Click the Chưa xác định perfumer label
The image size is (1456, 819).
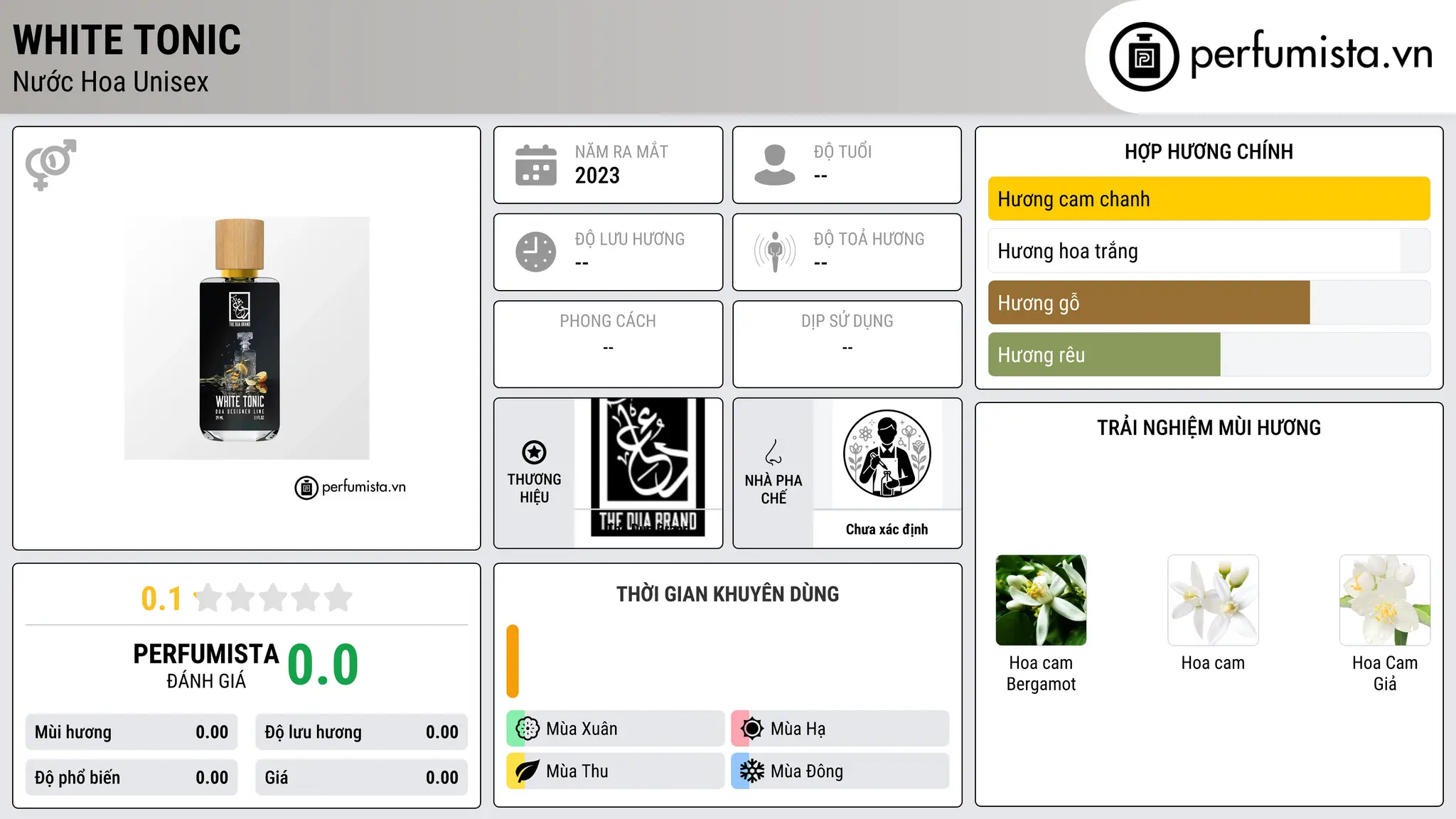pos(887,530)
